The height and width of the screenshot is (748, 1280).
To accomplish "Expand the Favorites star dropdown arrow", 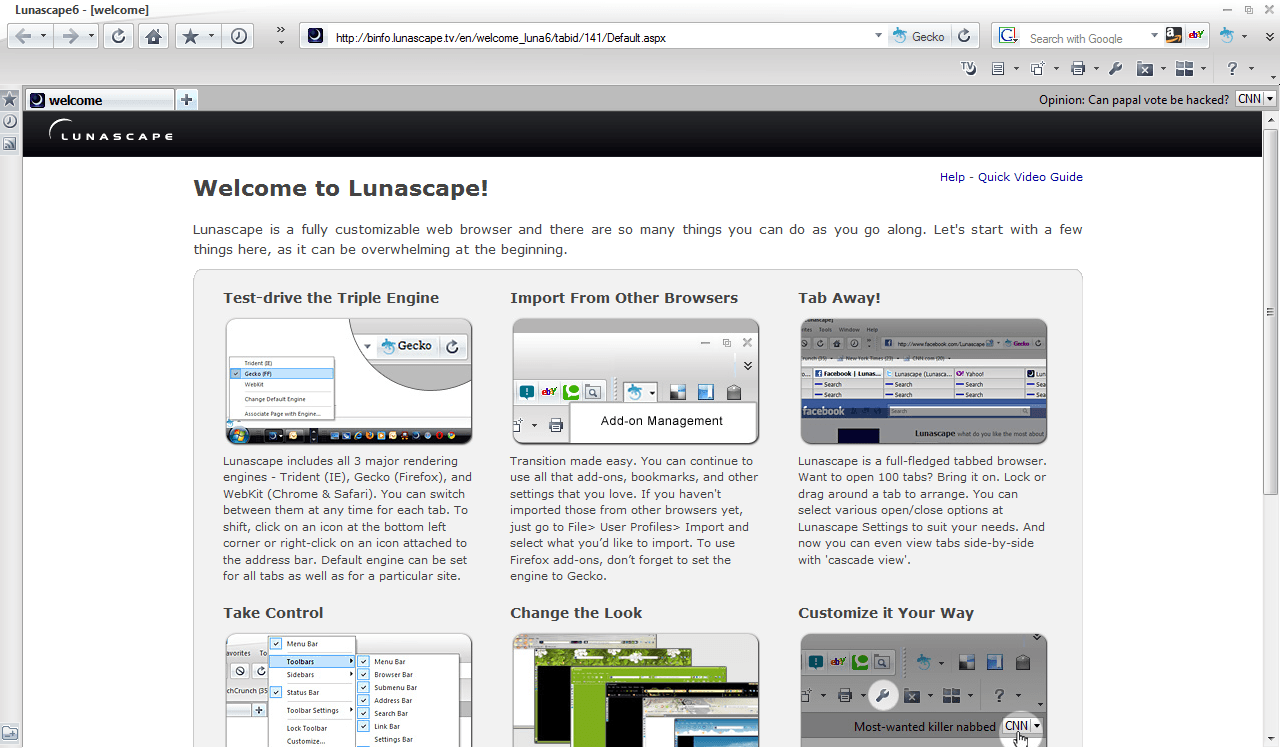I will point(211,36).
